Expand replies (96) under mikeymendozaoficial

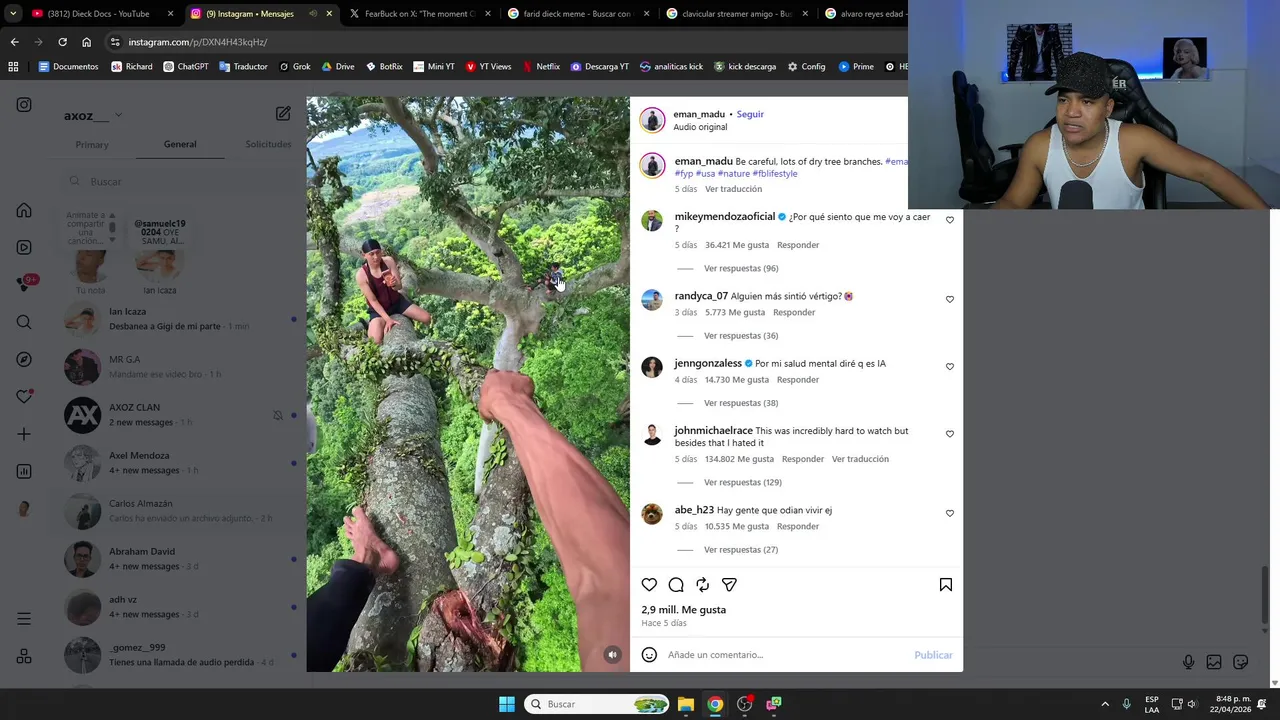pos(741,268)
